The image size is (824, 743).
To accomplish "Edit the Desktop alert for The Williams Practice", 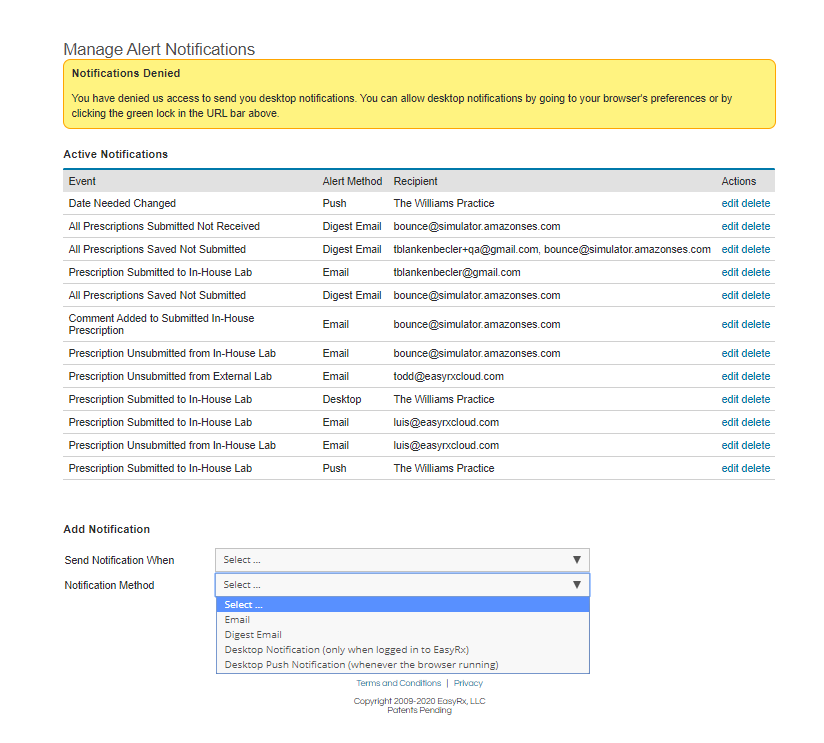I will pos(729,399).
